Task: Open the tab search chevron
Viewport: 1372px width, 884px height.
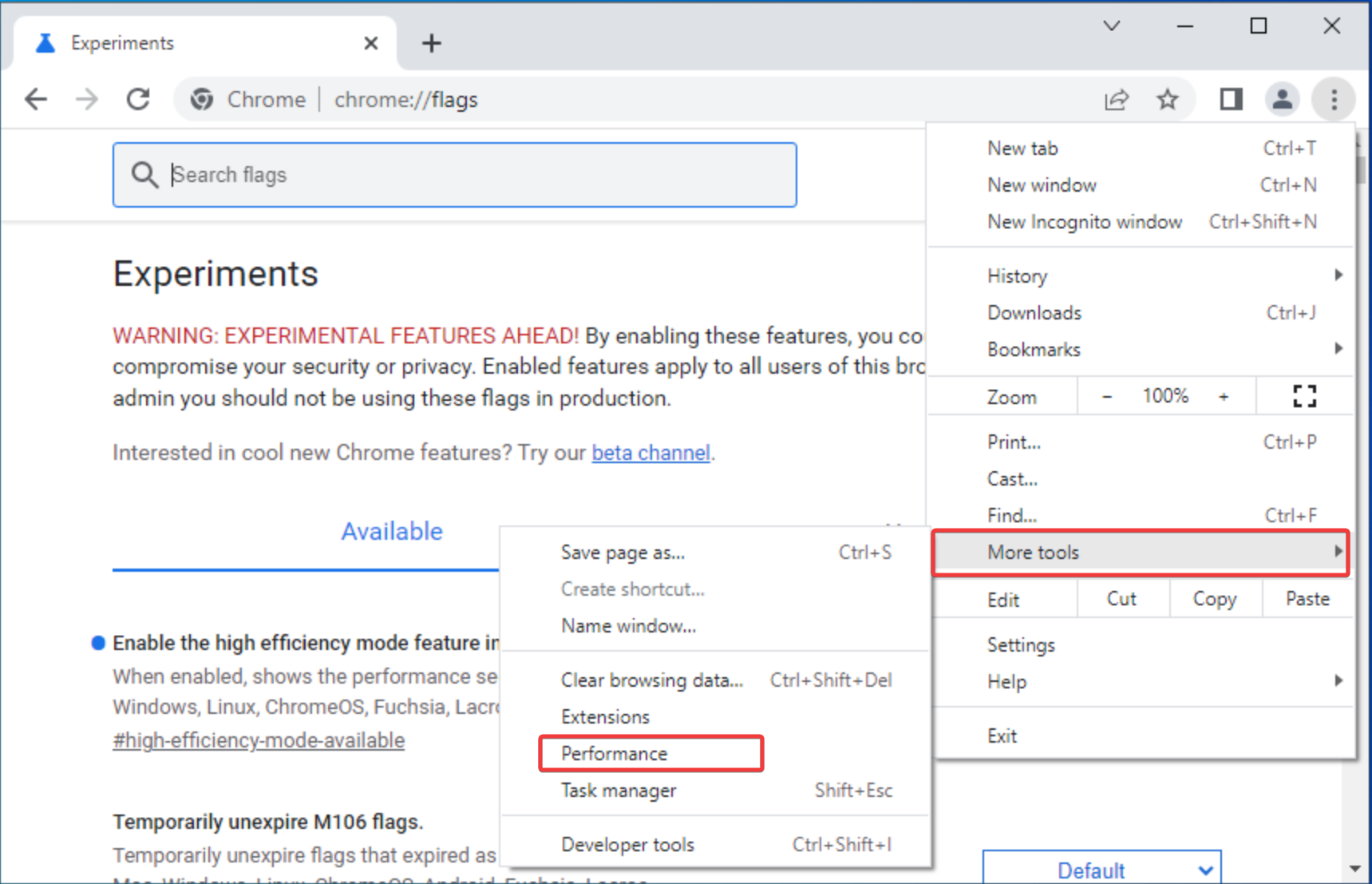Action: [1111, 26]
